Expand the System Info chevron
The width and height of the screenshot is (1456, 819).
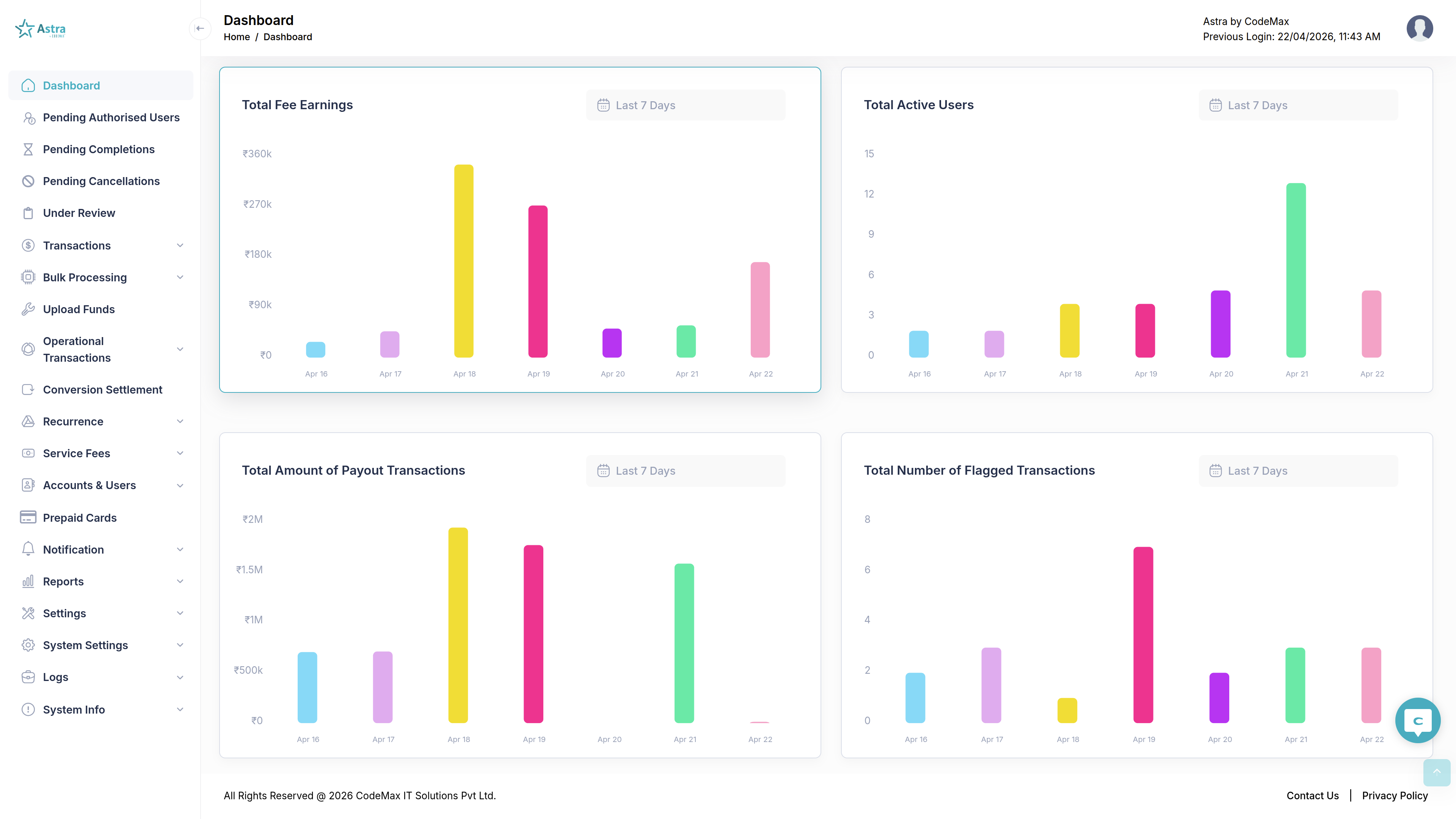pos(180,709)
